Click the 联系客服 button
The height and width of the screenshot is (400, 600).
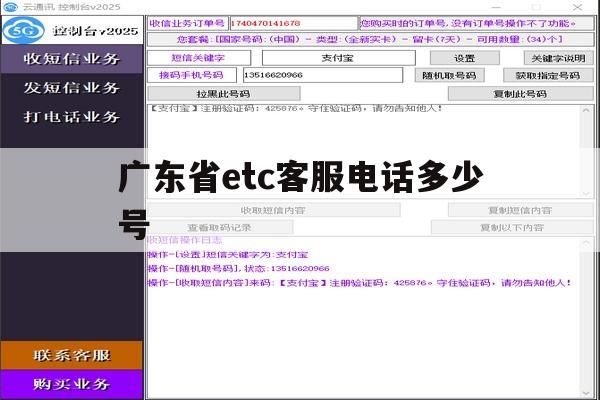(x=72, y=355)
